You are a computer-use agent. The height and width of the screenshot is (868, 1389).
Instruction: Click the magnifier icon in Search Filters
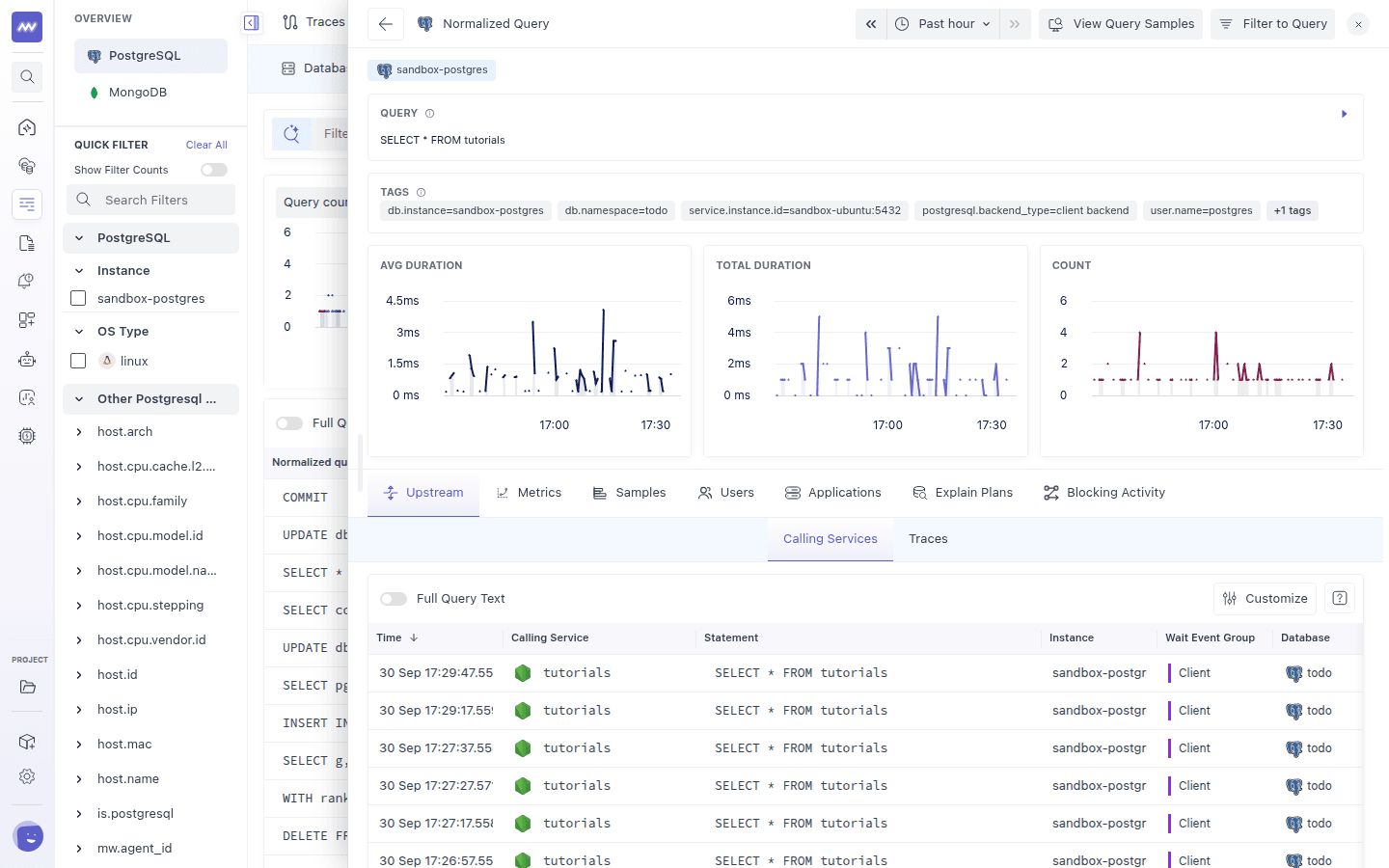(84, 200)
